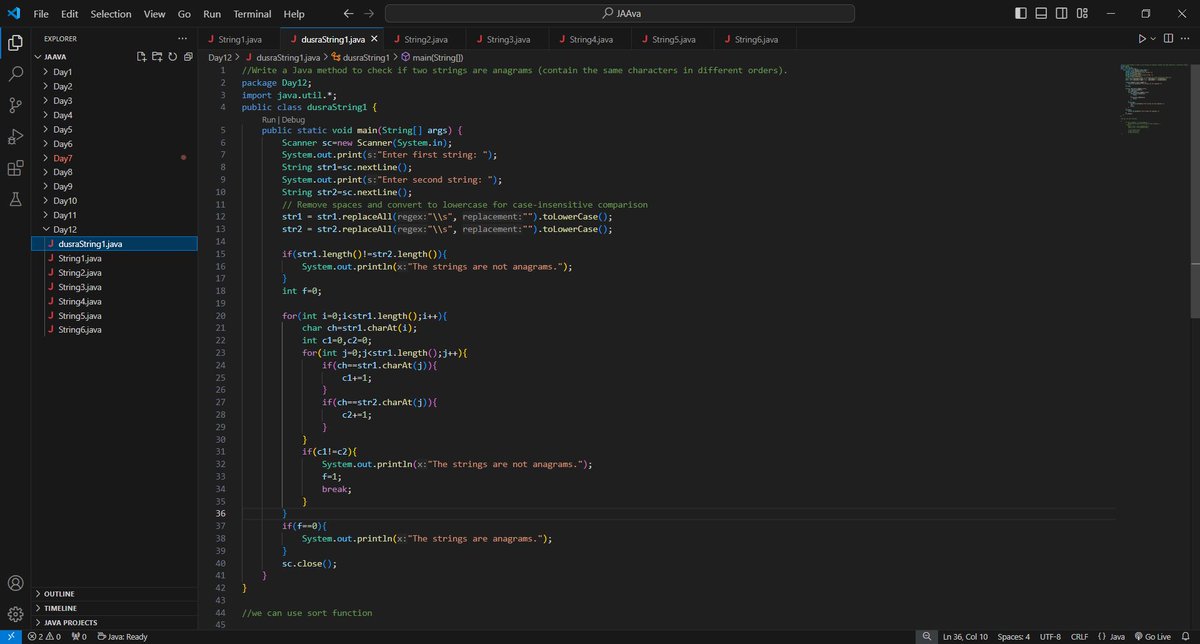Refresh the Explorer file tree

click(x=172, y=57)
